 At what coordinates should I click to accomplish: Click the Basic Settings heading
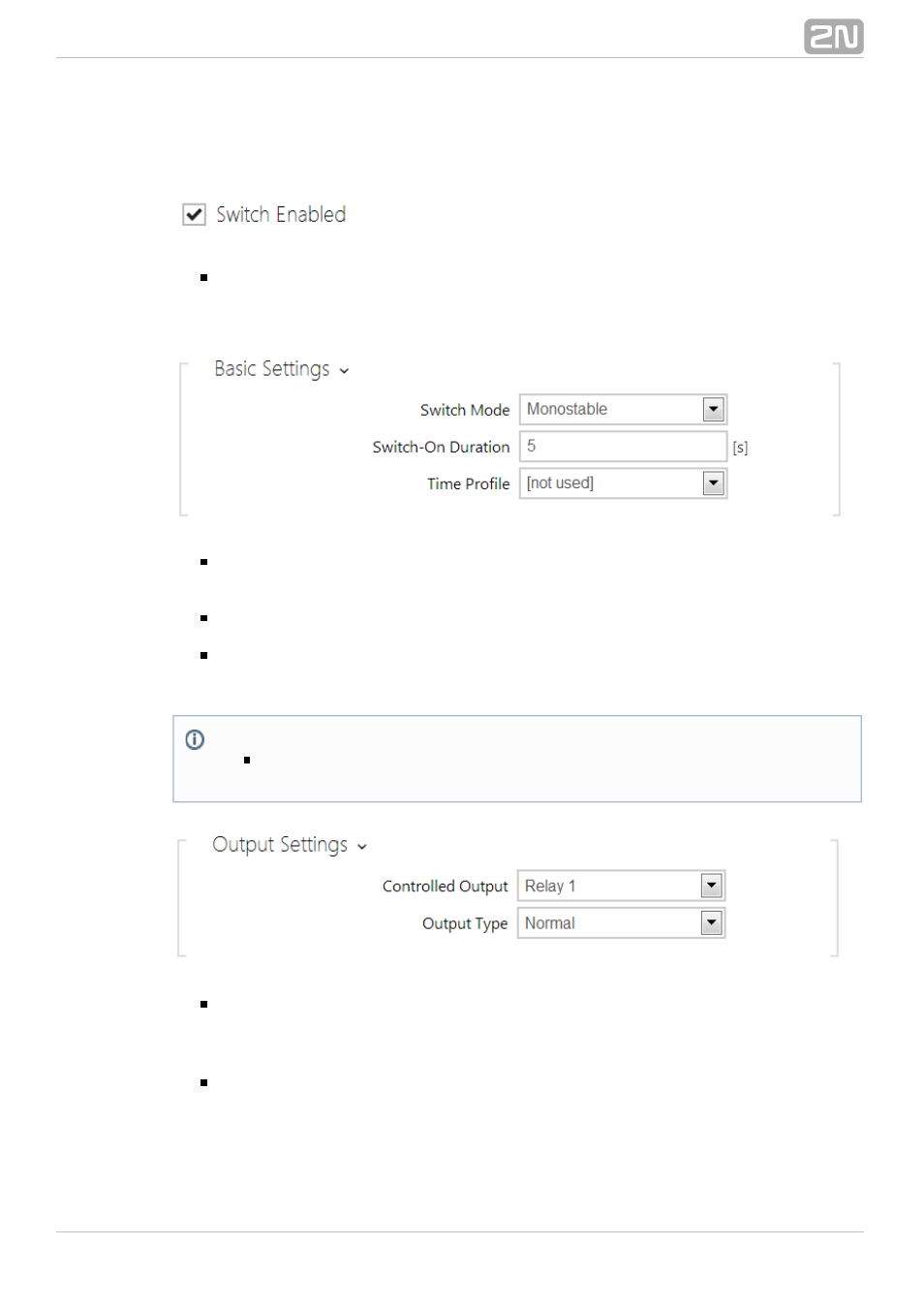tap(272, 369)
